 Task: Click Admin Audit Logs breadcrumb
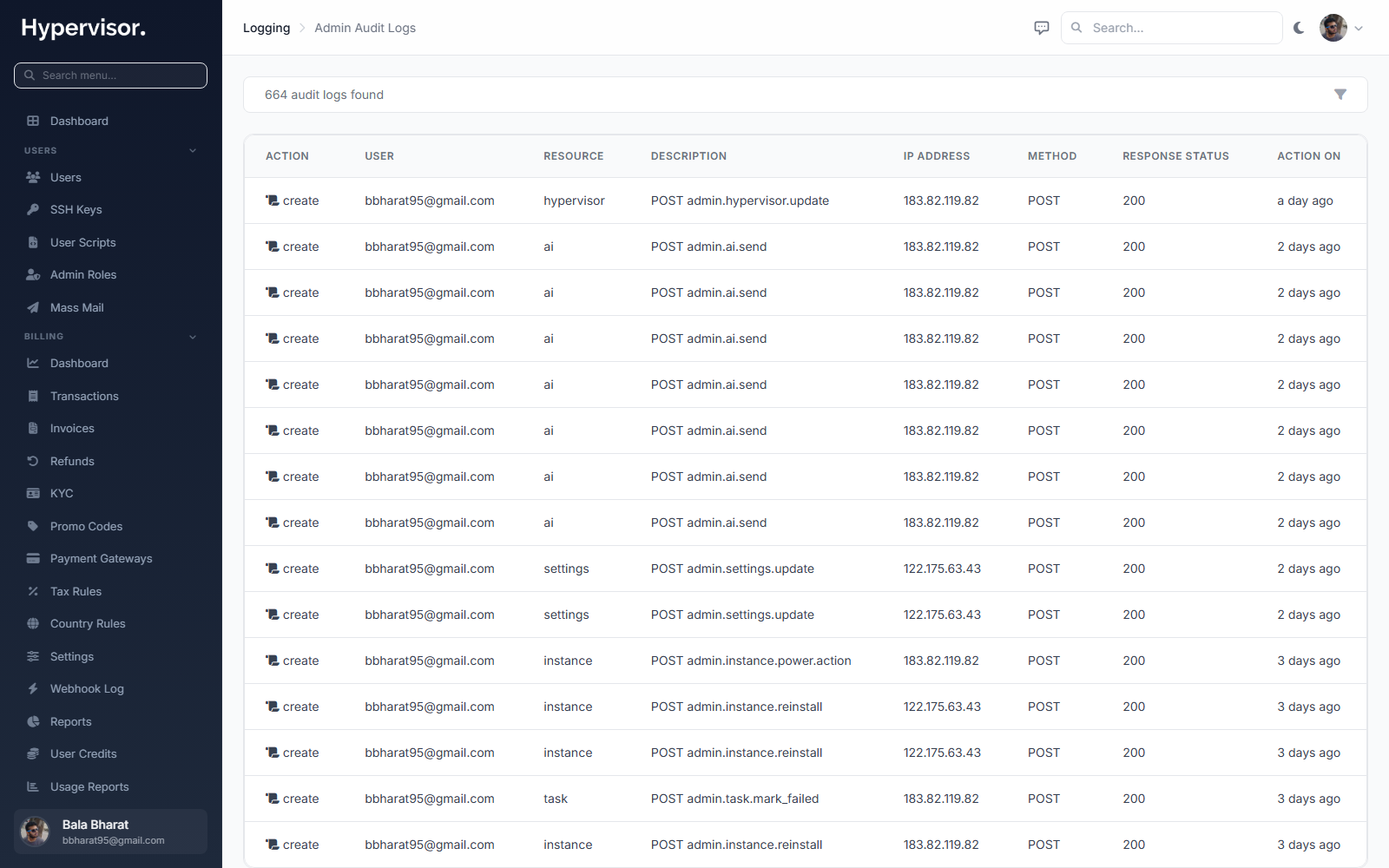(365, 28)
